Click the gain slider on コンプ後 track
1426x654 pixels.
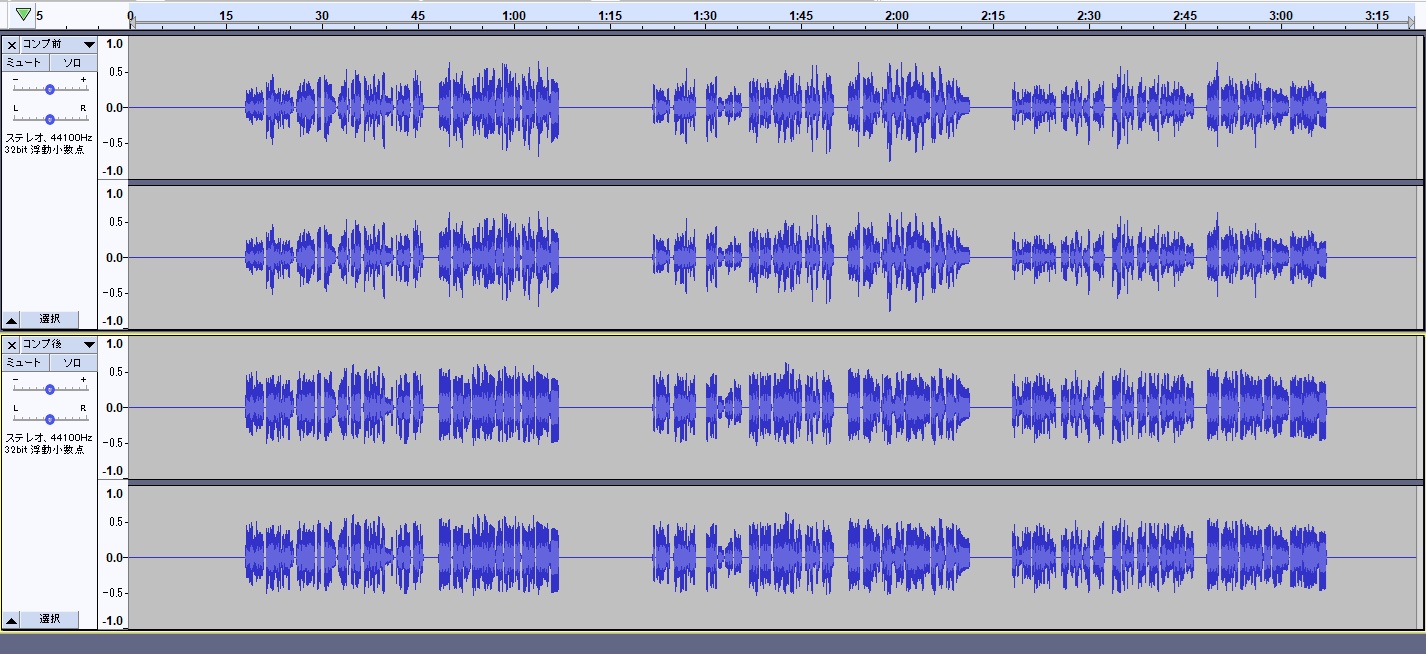point(50,389)
